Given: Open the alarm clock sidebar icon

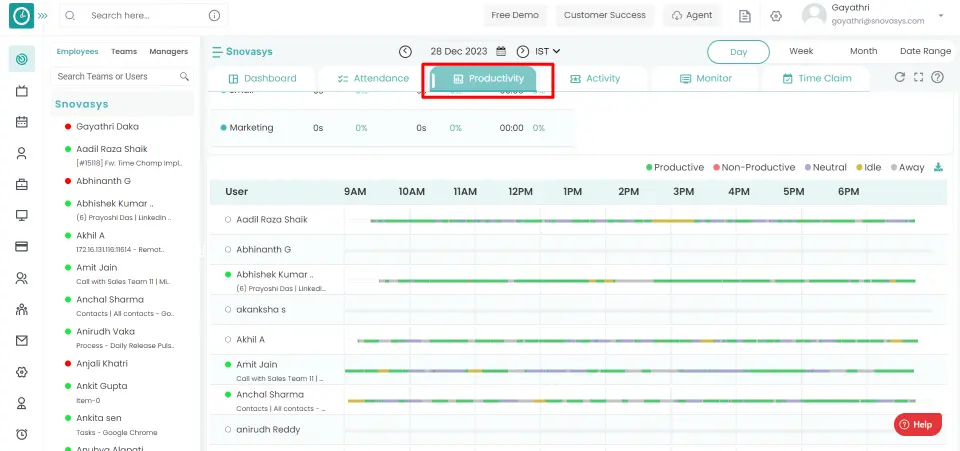Looking at the screenshot, I should coord(21,434).
